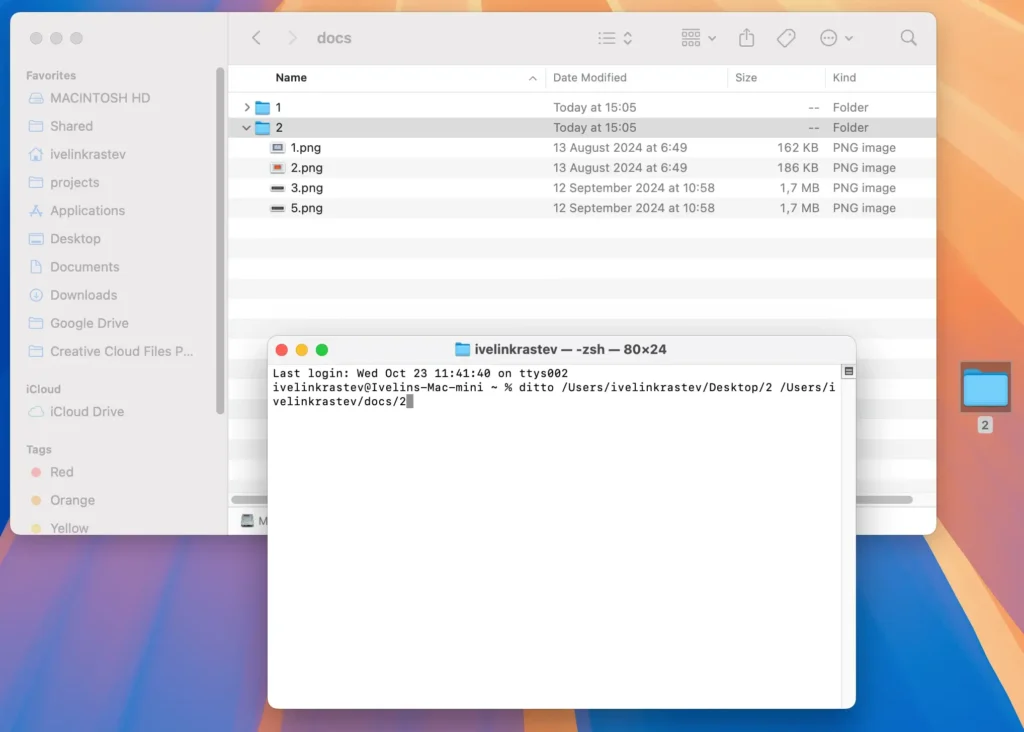Filter by Red tag

tap(61, 472)
